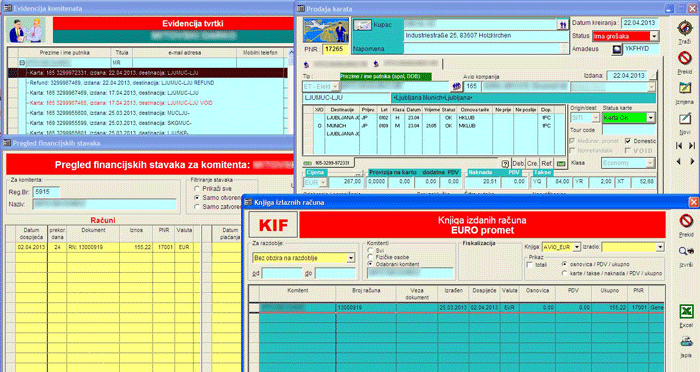Open the Tip 'ET - Elekt' dropdown
The width and height of the screenshot is (700, 372).
coord(335,86)
